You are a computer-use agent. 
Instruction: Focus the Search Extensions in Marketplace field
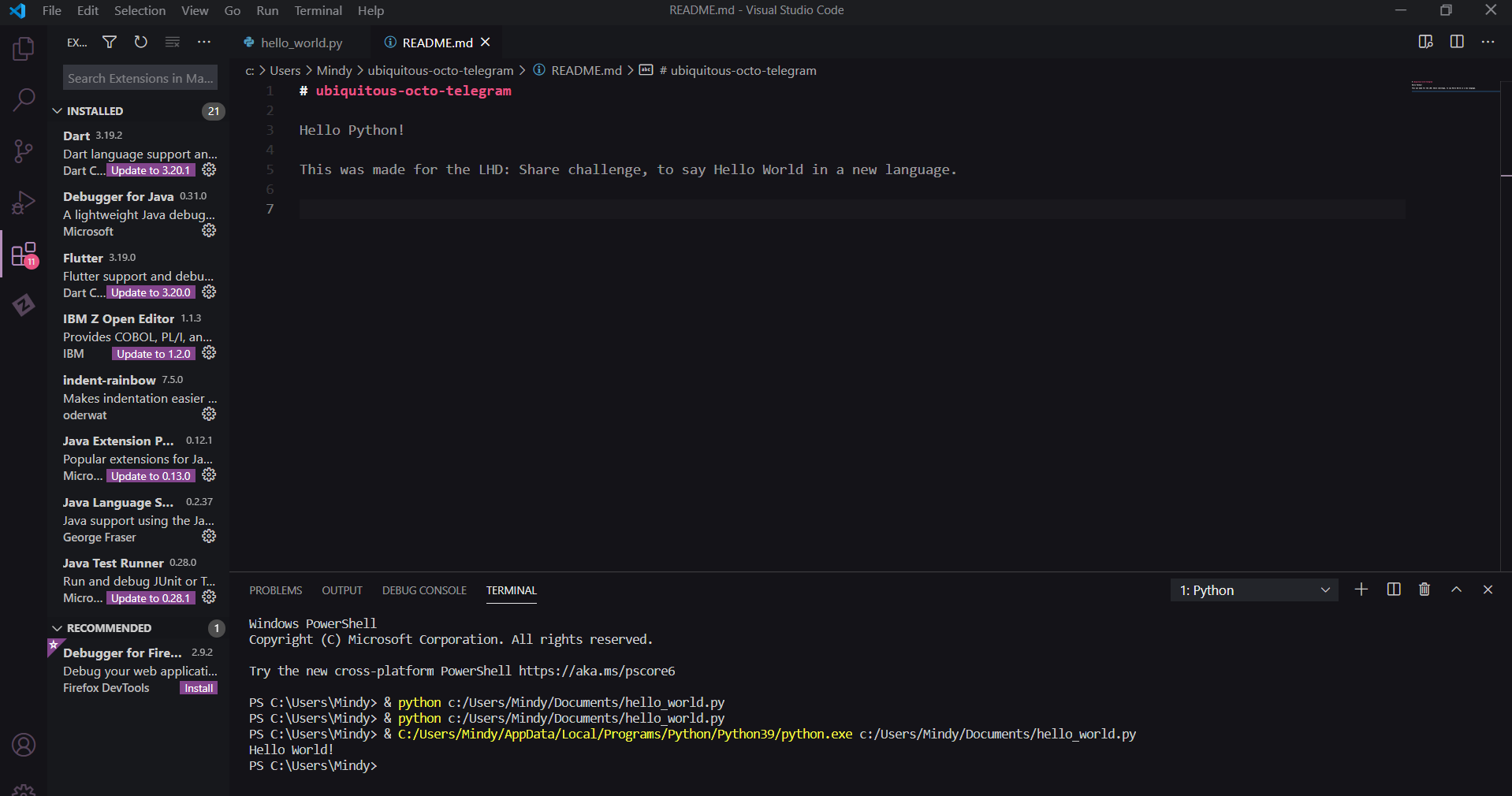click(x=140, y=78)
